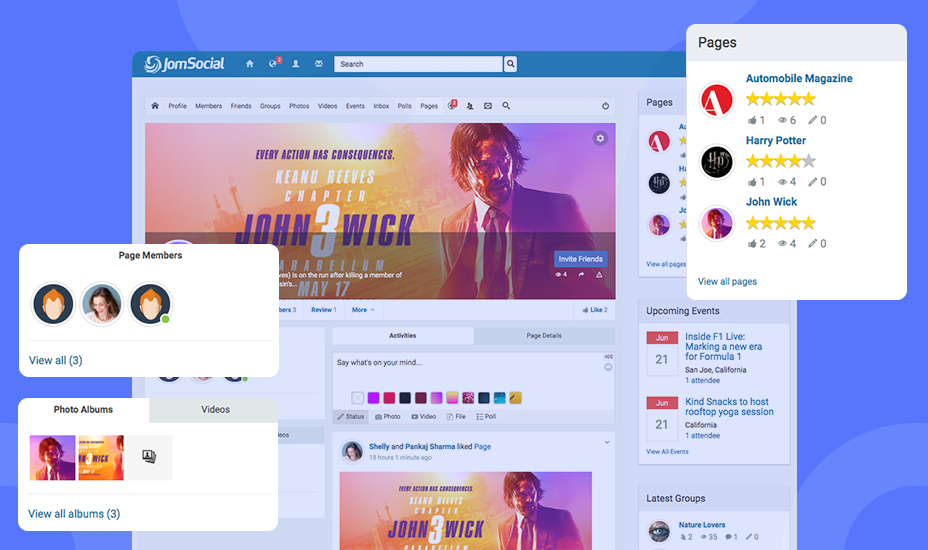Choose the File post type

click(x=456, y=417)
